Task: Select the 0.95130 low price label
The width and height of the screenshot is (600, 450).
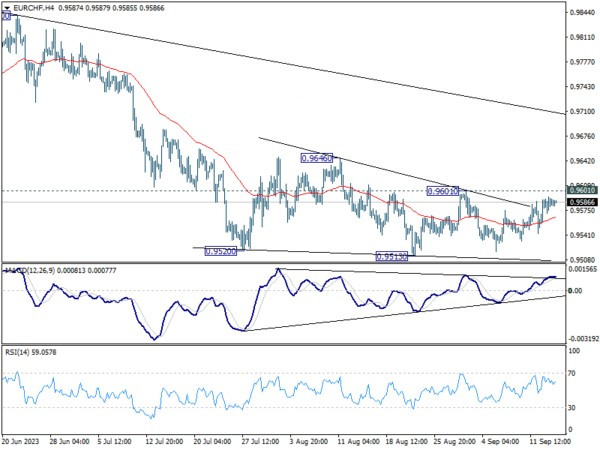Action: (392, 257)
